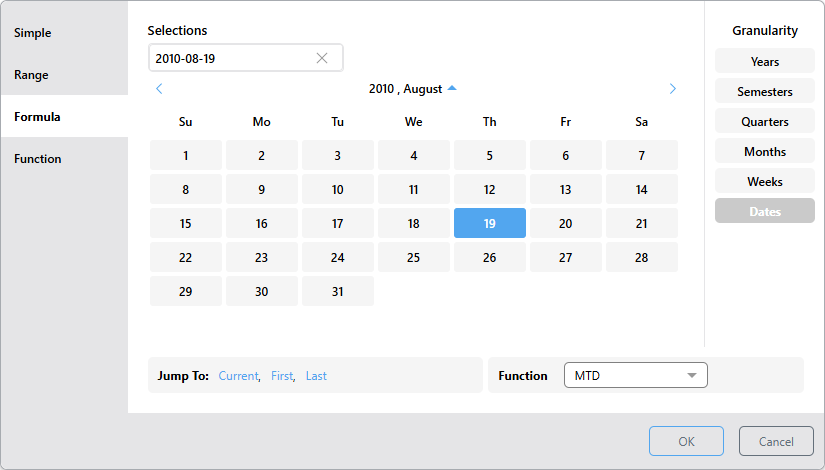Switch to the Simple tab
This screenshot has height=470, width=825.
click(x=33, y=33)
